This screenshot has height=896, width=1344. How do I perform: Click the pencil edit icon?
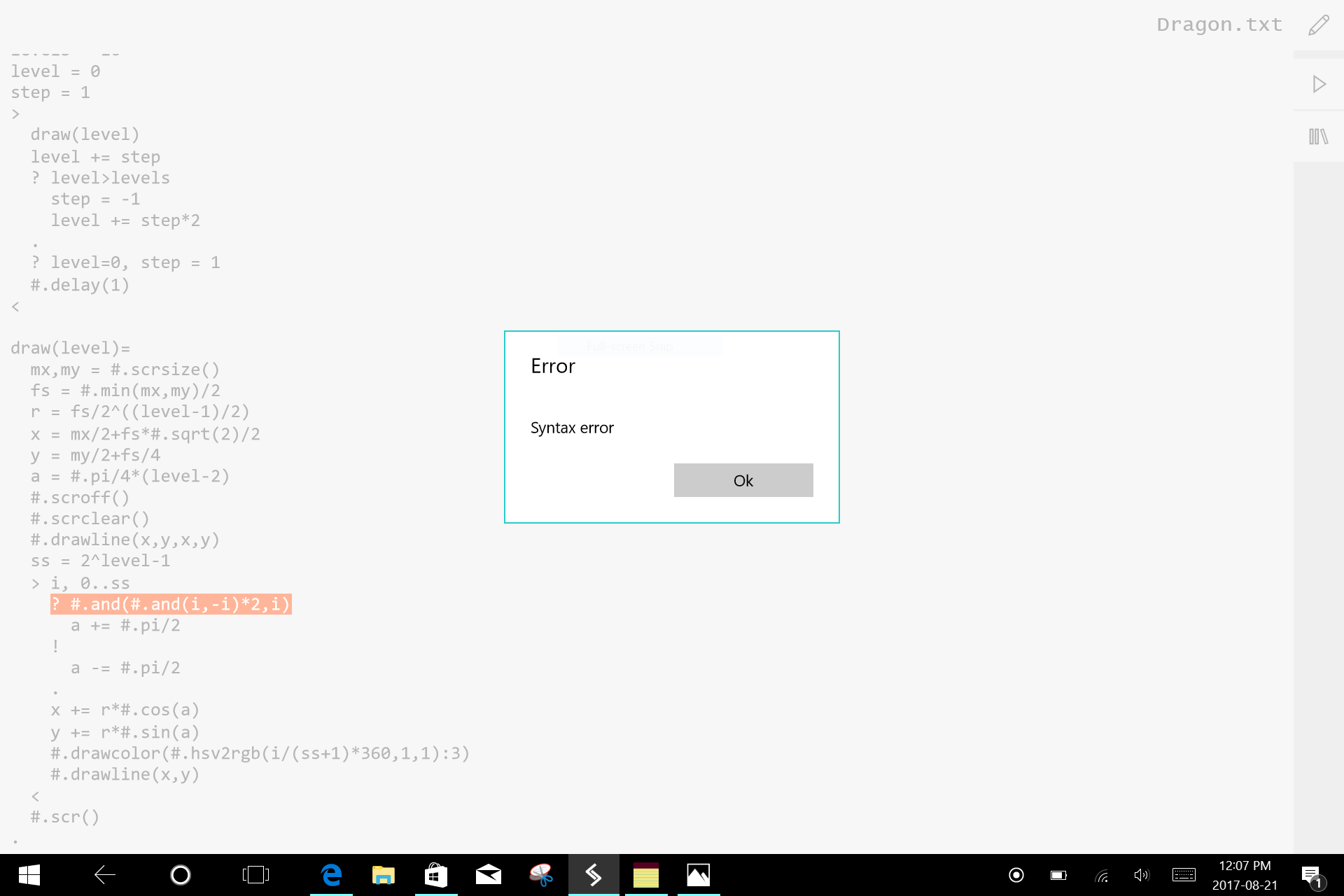(1319, 26)
